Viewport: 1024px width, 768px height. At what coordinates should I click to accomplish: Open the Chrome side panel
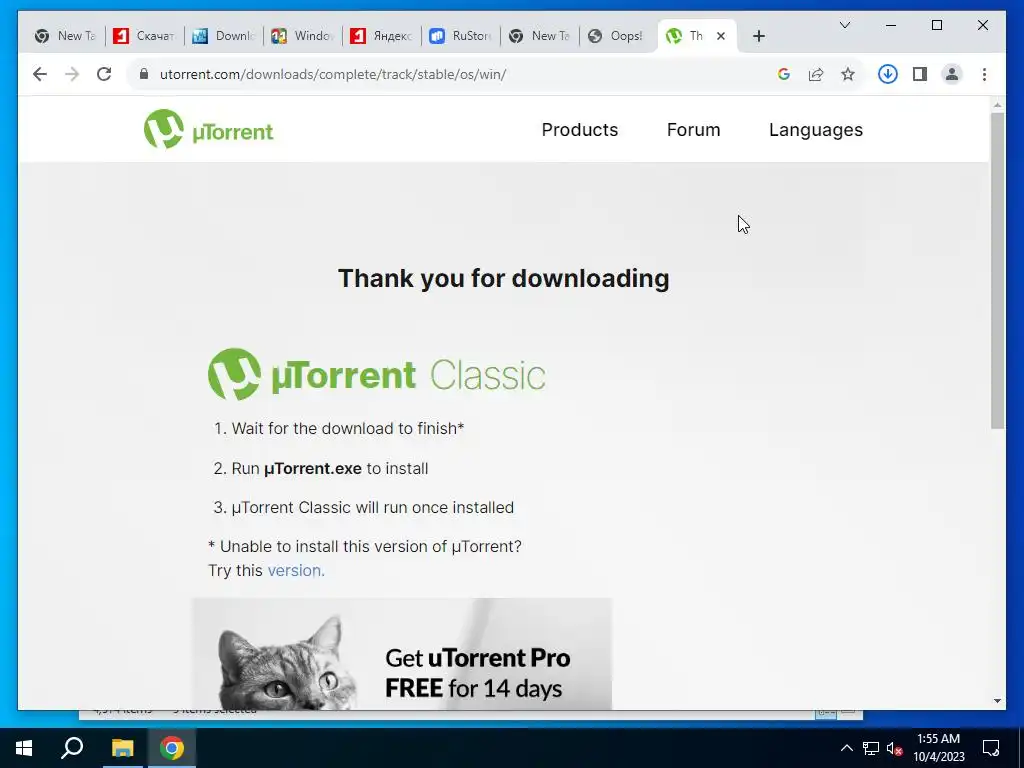tap(920, 74)
